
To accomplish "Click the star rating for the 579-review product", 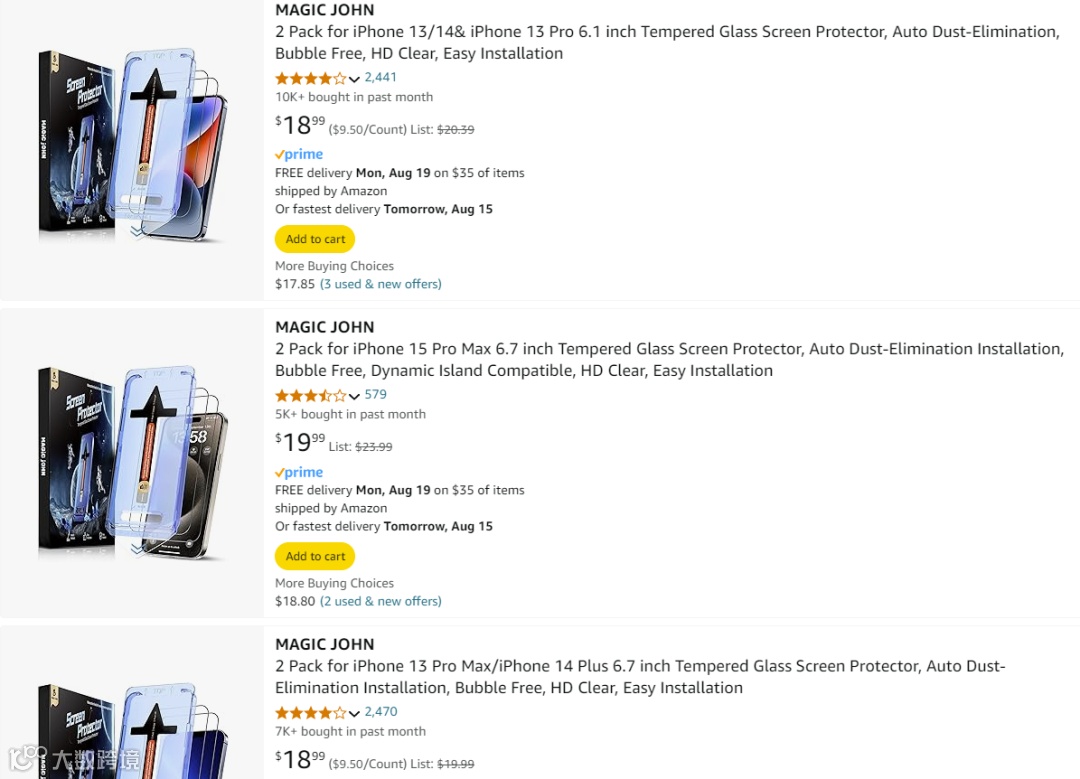I will (311, 395).
